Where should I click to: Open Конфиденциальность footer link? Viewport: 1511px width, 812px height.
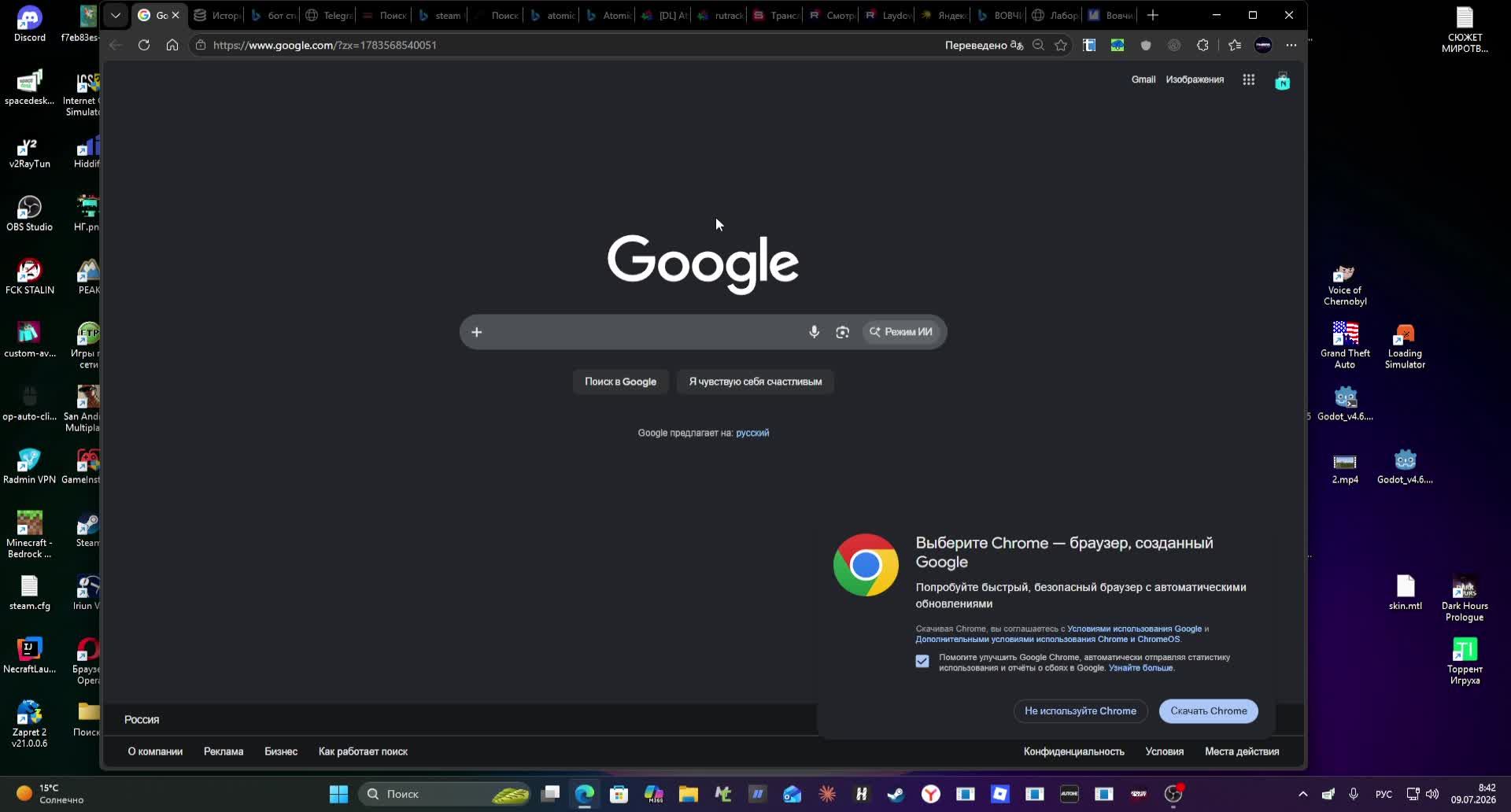click(x=1073, y=751)
